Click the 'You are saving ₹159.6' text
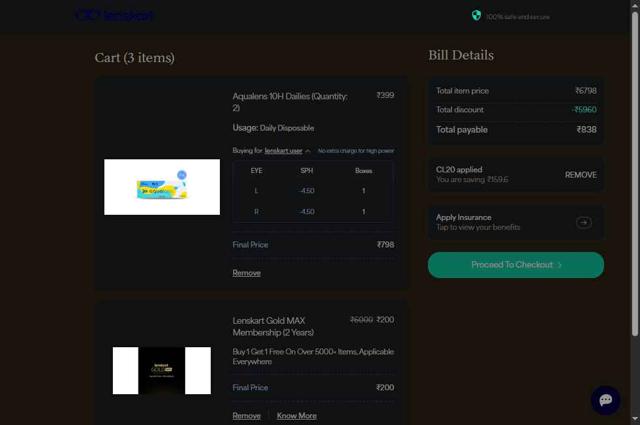This screenshot has width=640, height=425. [x=472, y=180]
